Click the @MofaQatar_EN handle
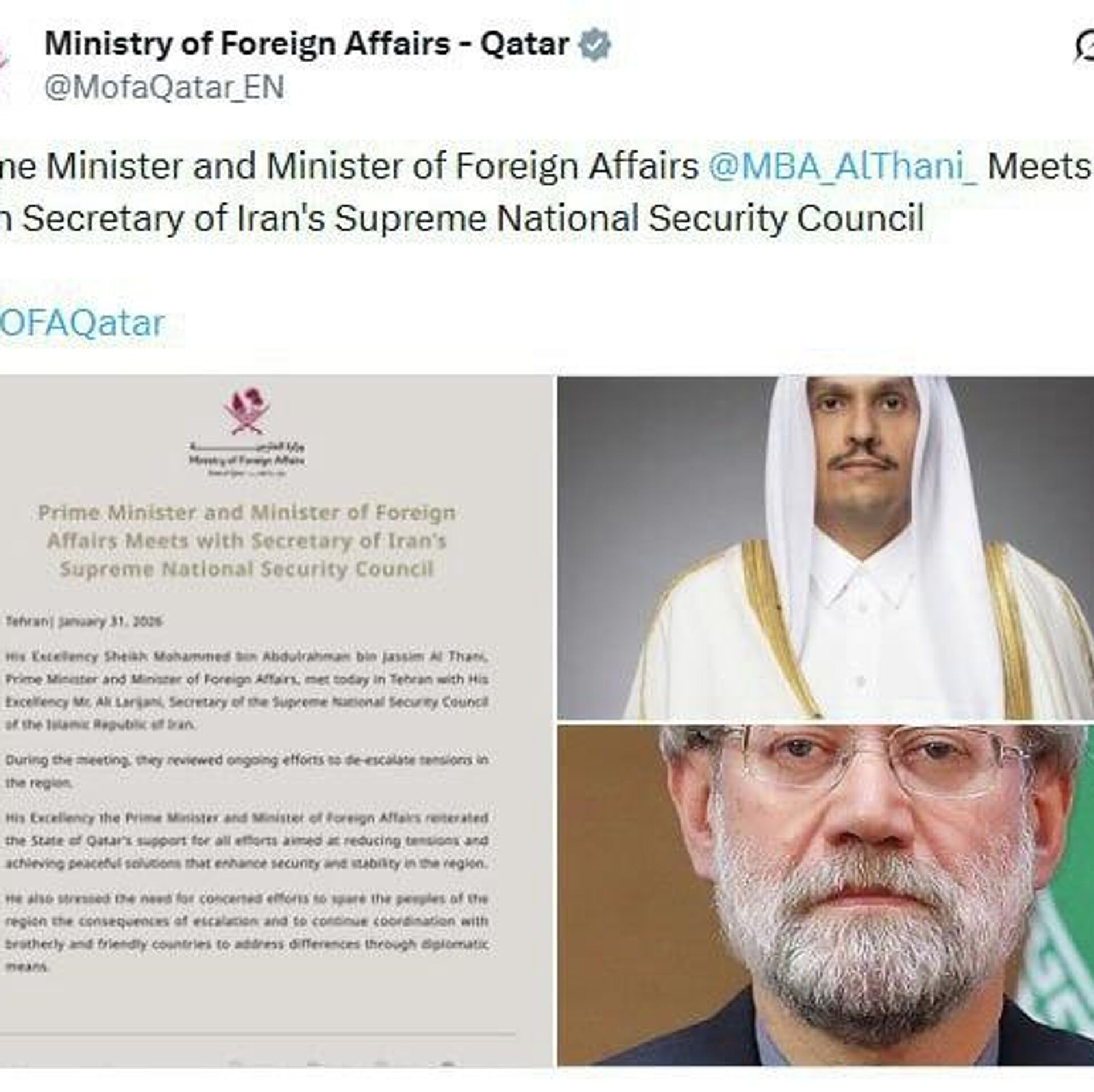Screen dimensions: 1094x1092 164,88
